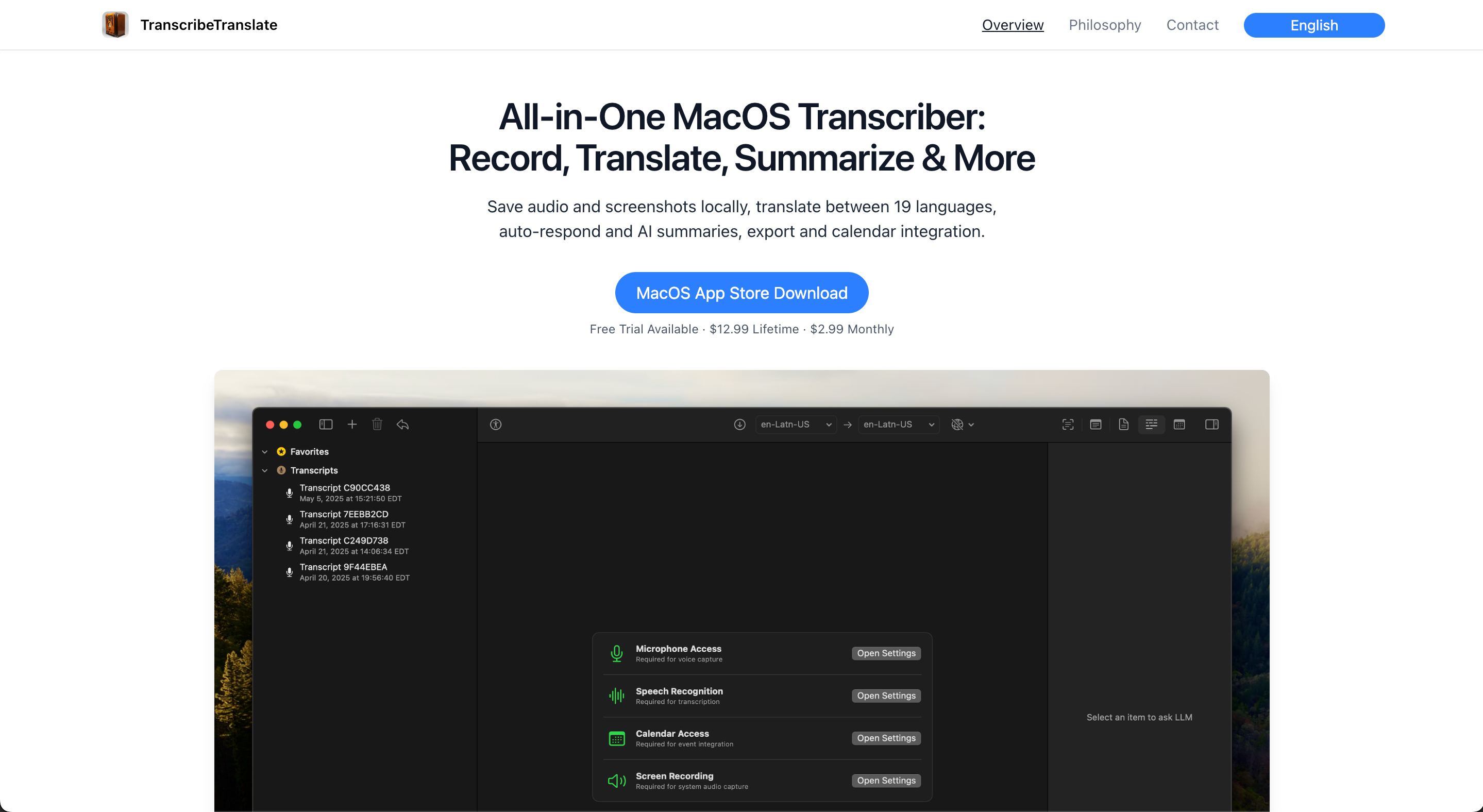The height and width of the screenshot is (812, 1483).
Task: Click the green speaker screen recording icon
Action: pyautogui.click(x=617, y=781)
